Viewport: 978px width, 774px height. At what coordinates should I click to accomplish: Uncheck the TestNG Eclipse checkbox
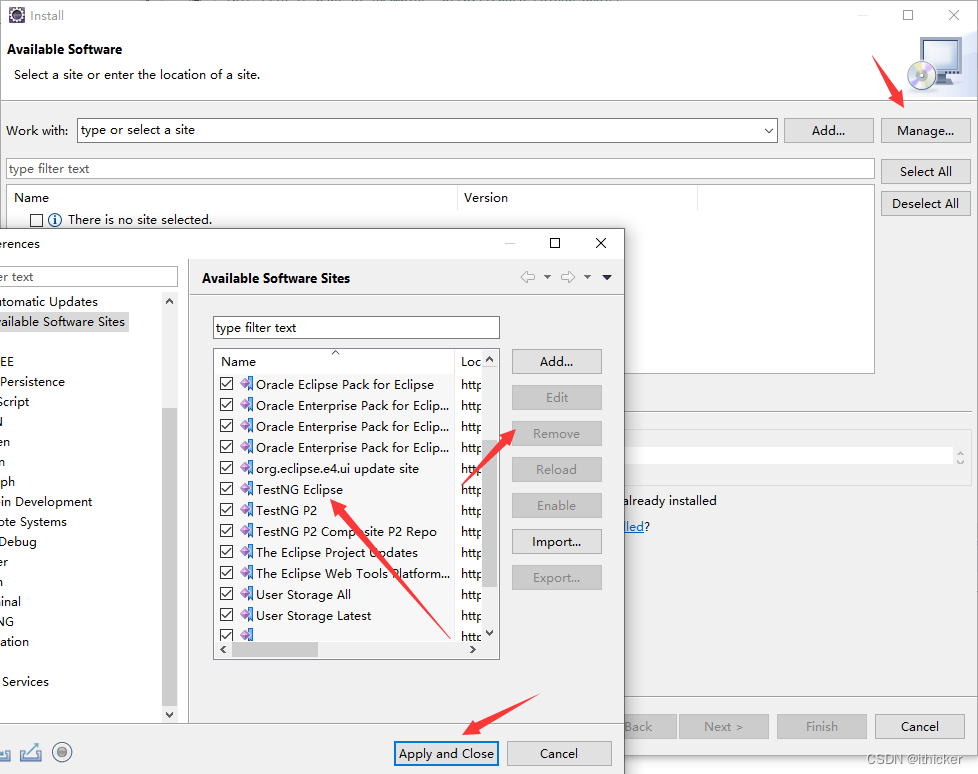pyautogui.click(x=227, y=489)
